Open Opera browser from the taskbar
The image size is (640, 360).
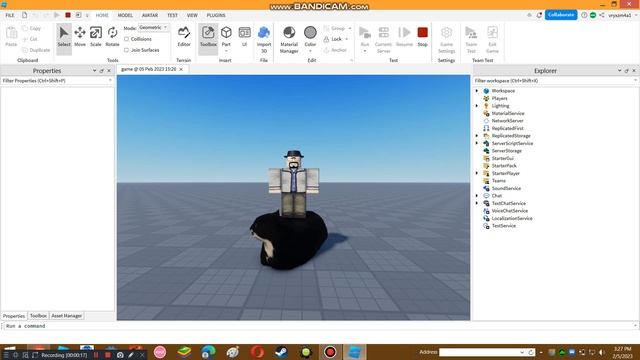tap(257, 352)
